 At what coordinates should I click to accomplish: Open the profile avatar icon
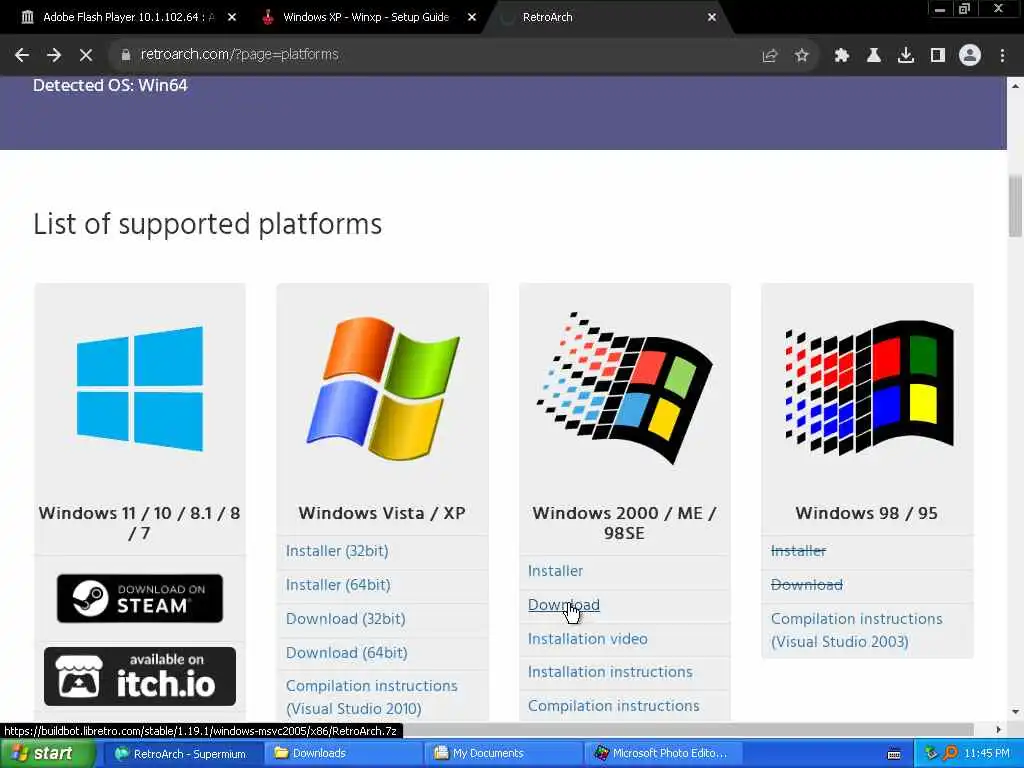coord(970,55)
